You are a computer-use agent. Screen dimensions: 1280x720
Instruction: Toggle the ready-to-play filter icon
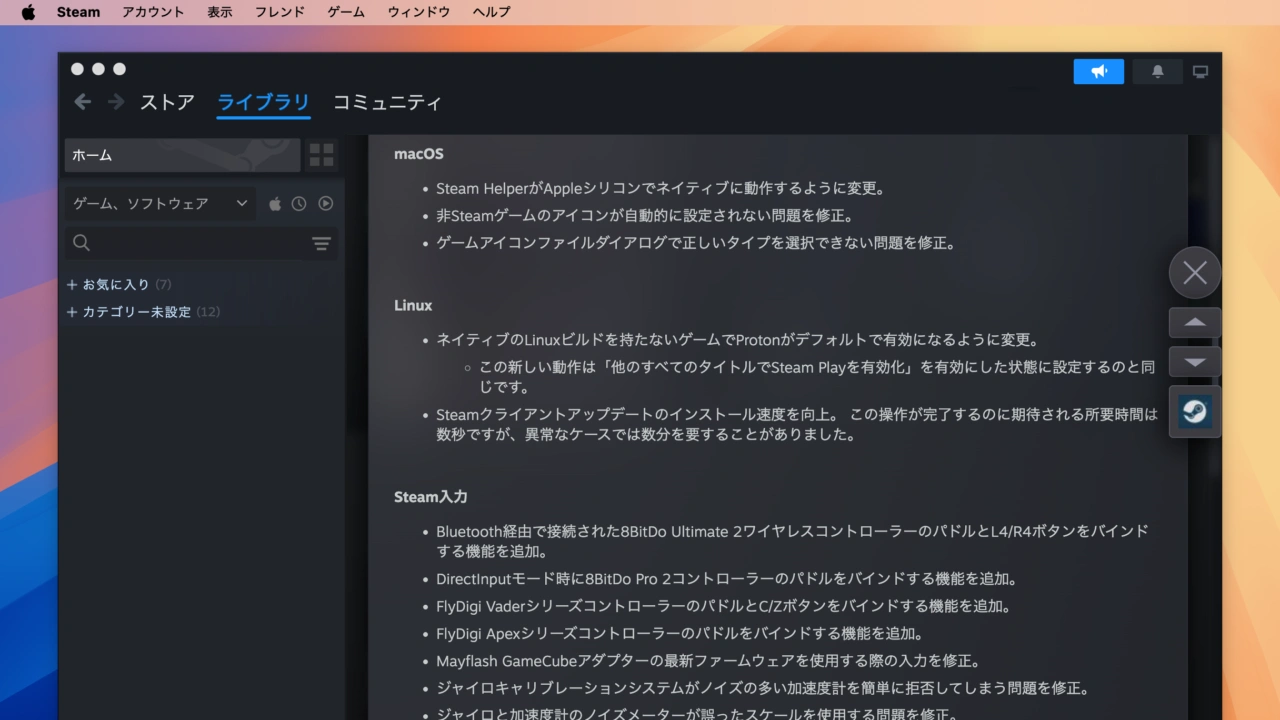click(x=325, y=204)
